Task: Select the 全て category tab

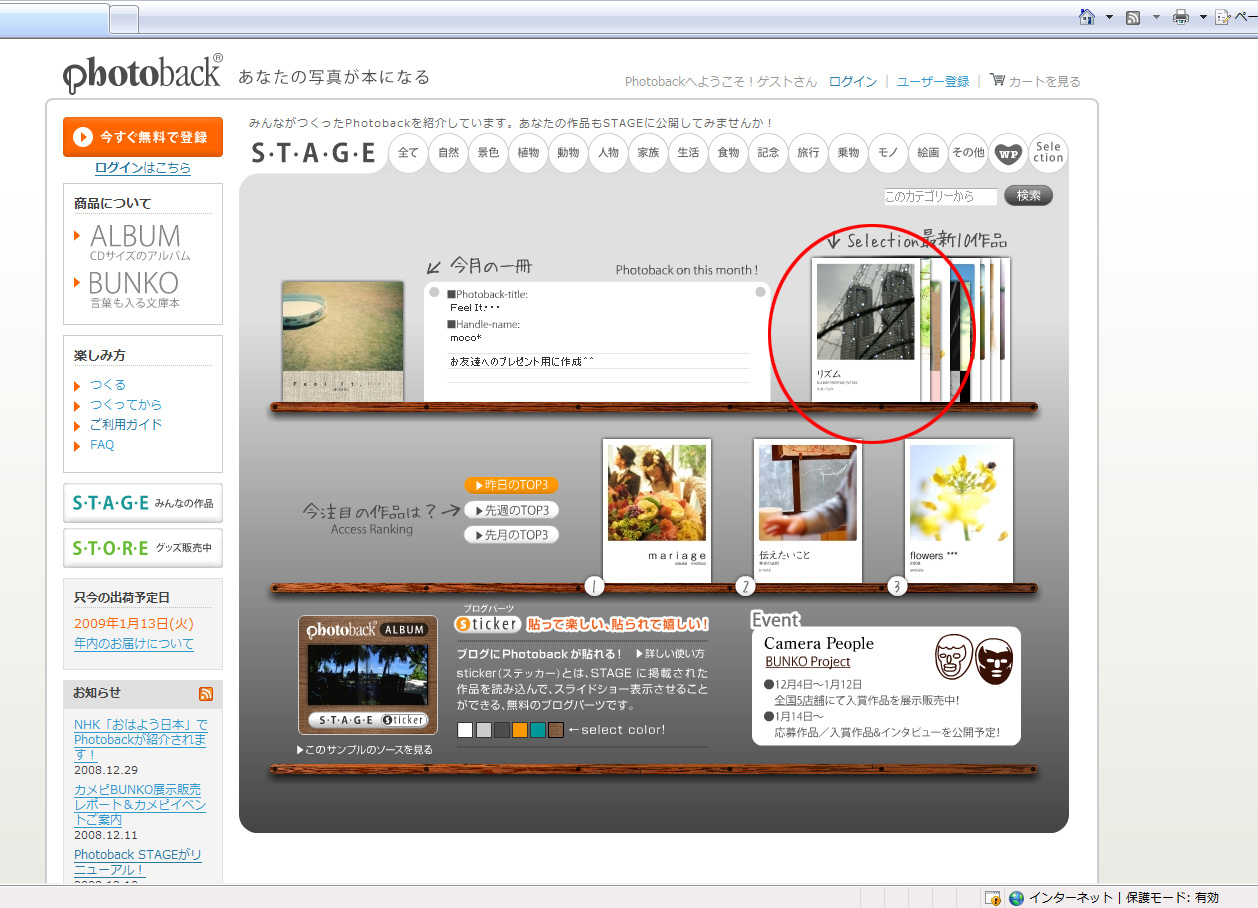Action: [408, 153]
